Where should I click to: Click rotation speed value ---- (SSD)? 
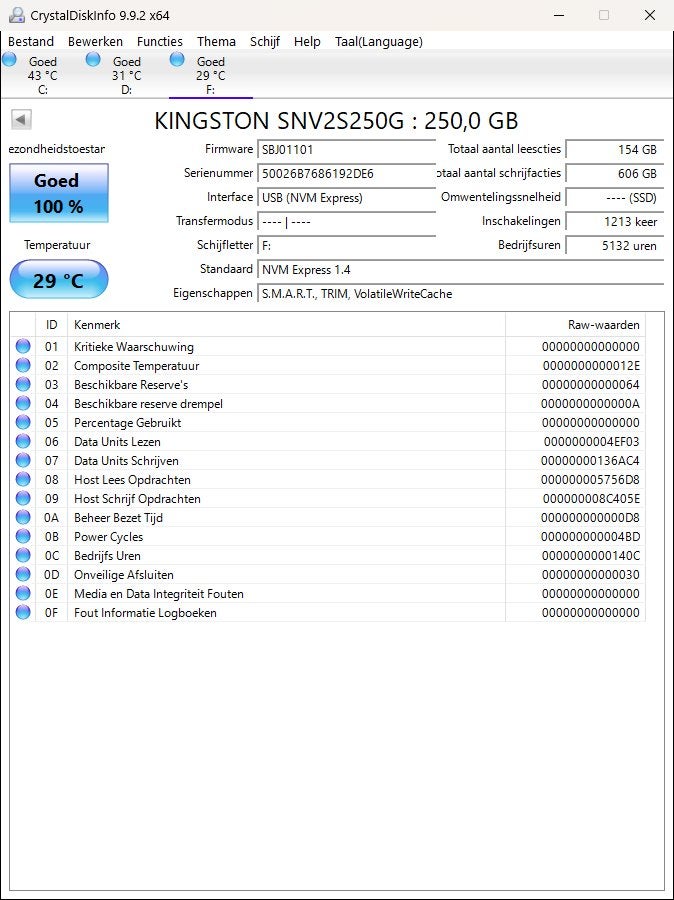614,197
